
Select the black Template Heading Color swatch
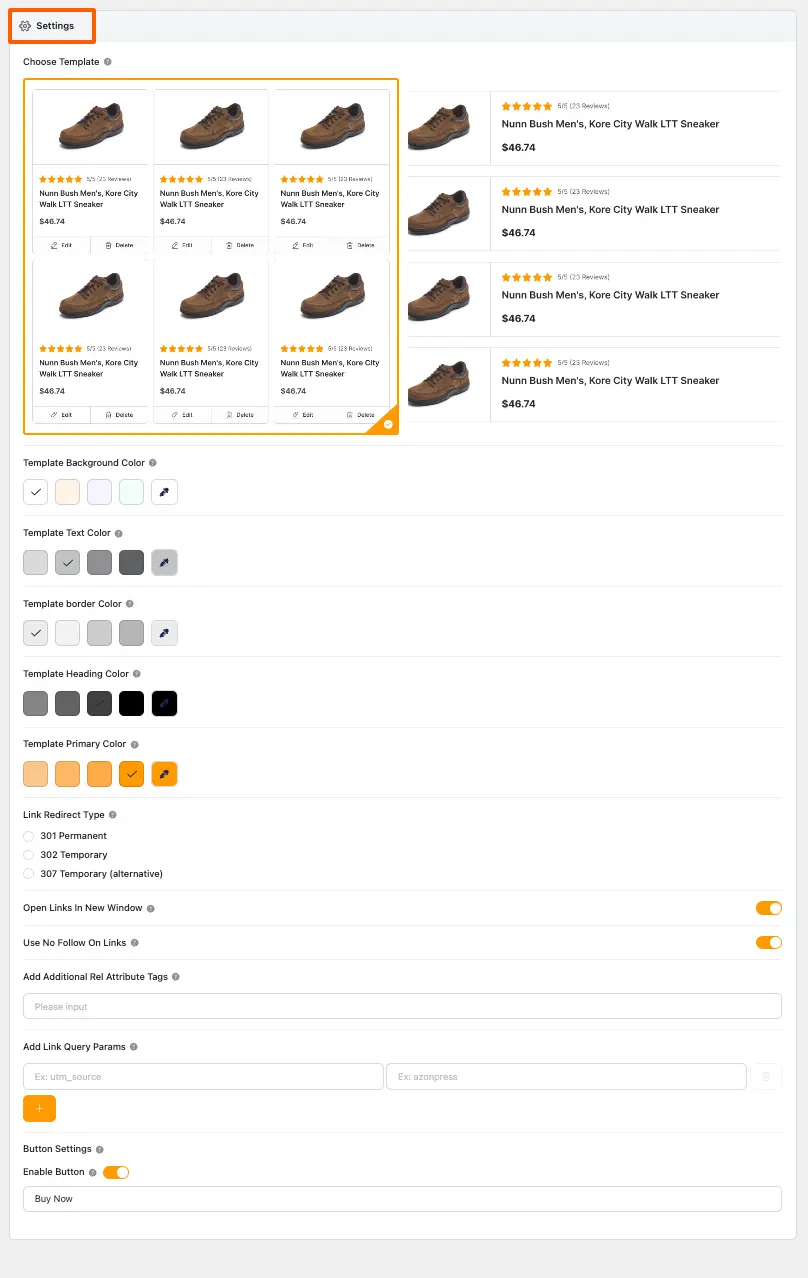pos(131,703)
